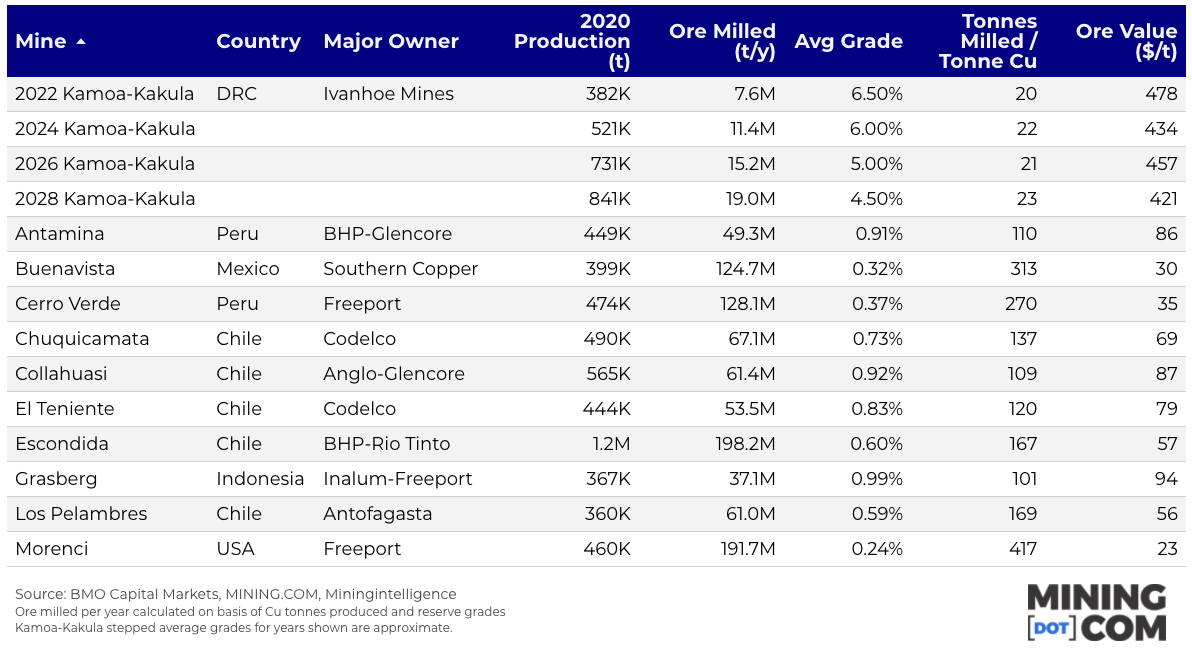Click the MINING.COM logo
The height and width of the screenshot is (654, 1192).
tap(1096, 612)
